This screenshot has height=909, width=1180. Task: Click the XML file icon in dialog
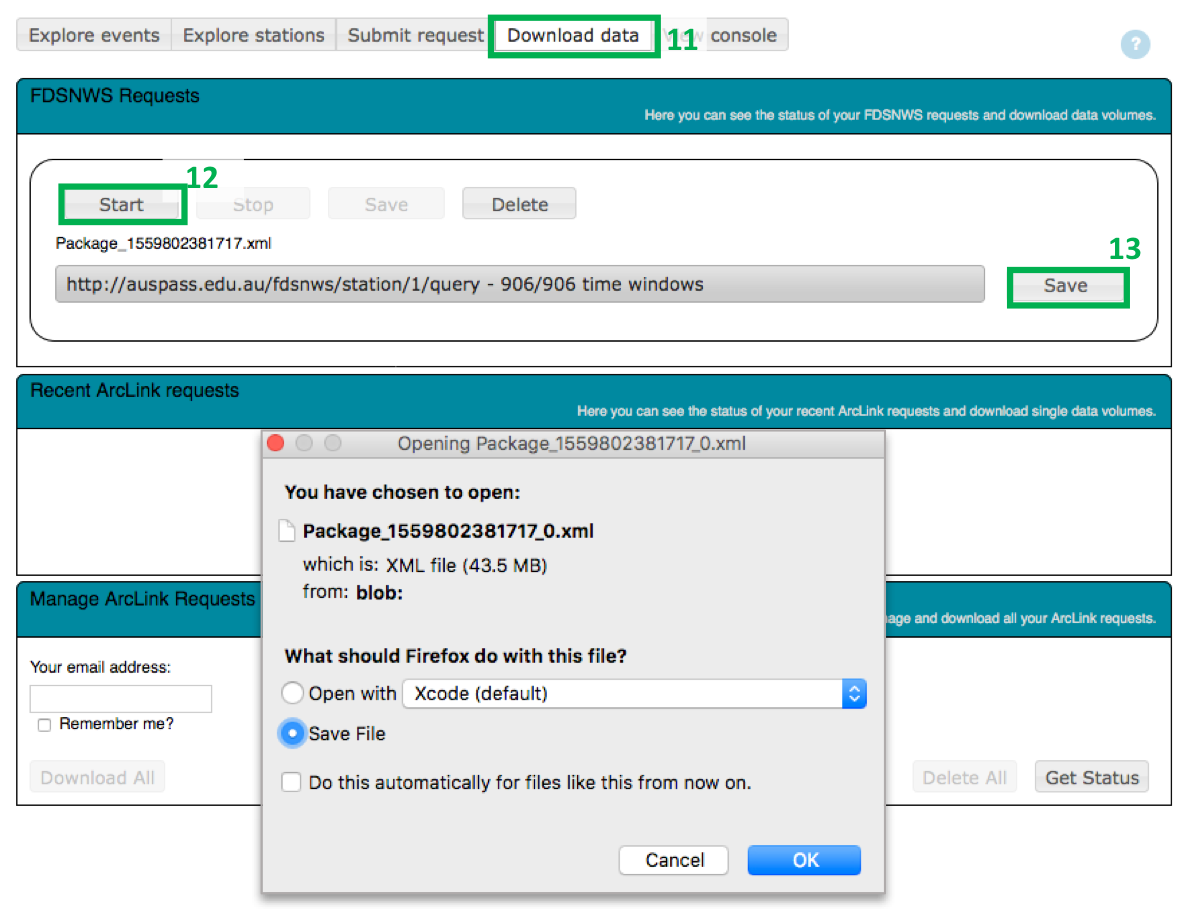[x=287, y=531]
